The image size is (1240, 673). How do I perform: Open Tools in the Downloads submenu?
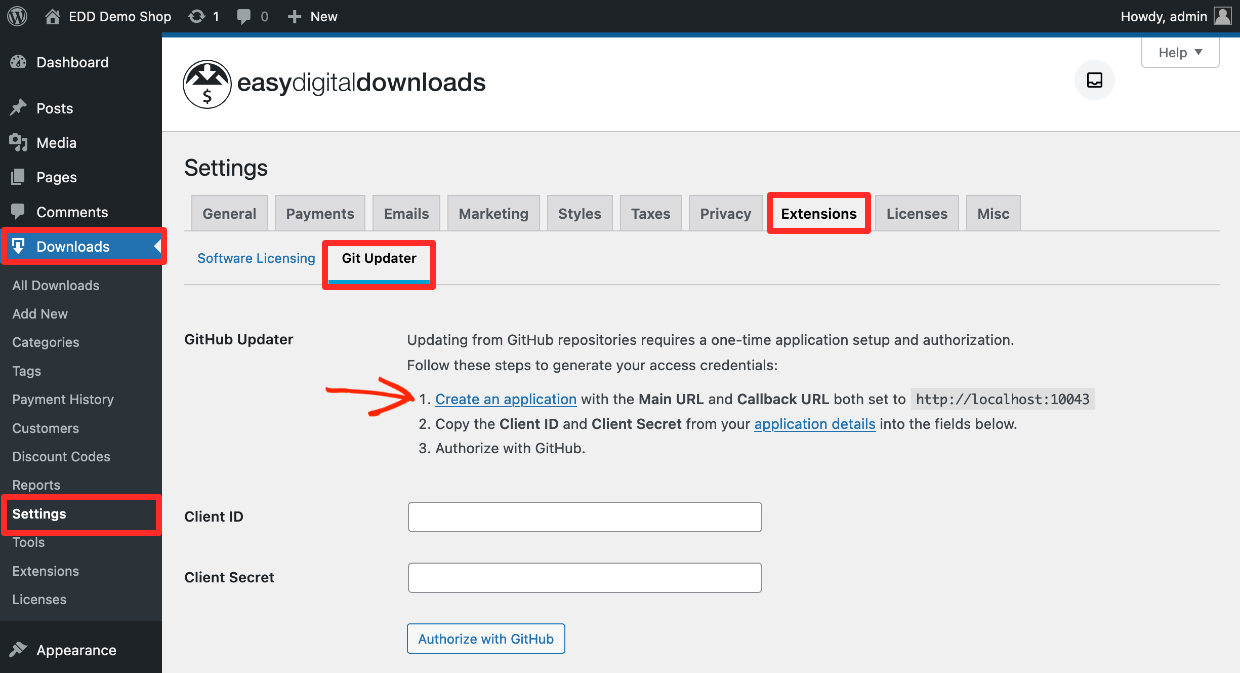pos(29,542)
